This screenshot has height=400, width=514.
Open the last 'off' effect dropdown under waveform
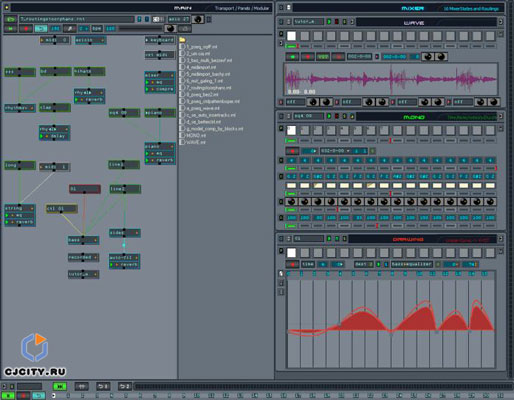coord(463,102)
